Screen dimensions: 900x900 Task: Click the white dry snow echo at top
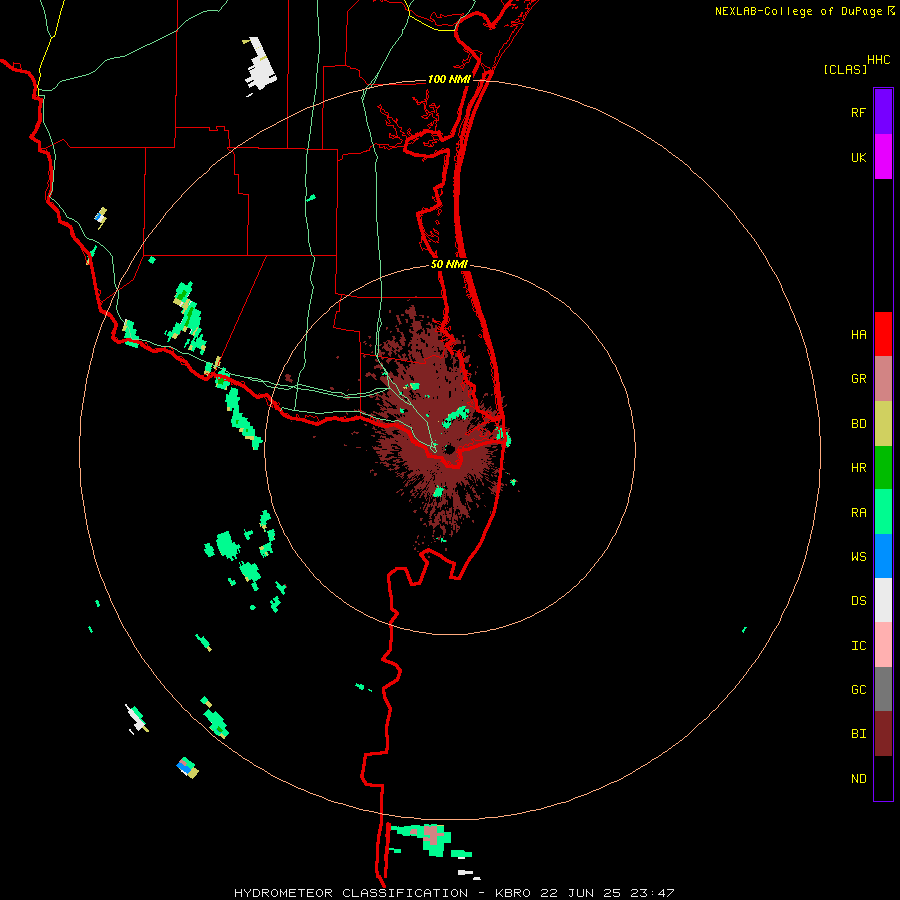[261, 63]
